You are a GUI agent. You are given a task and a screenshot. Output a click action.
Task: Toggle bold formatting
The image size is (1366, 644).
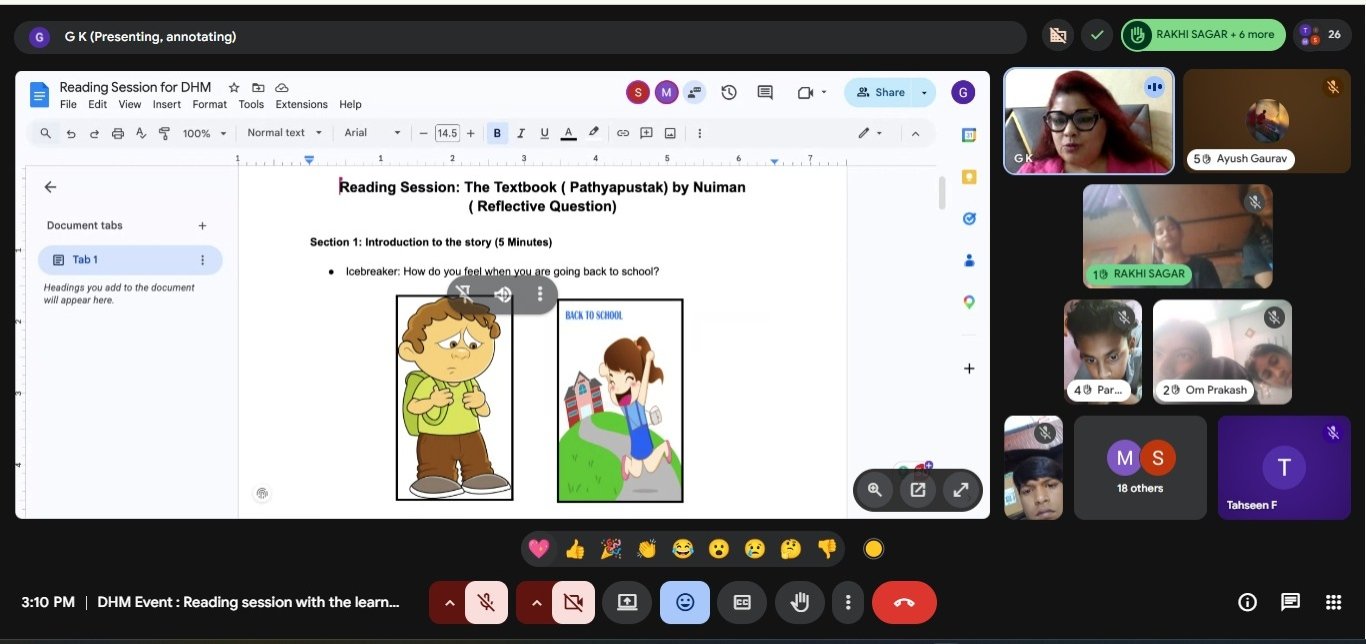[x=497, y=133]
